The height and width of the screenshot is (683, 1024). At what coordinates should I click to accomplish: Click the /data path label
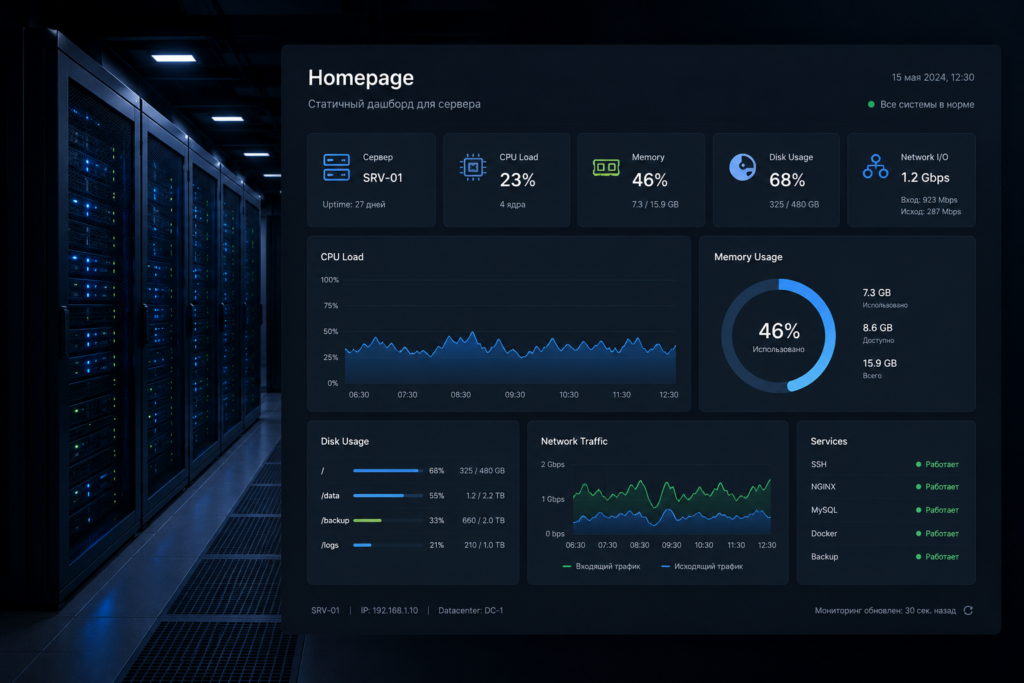330,496
